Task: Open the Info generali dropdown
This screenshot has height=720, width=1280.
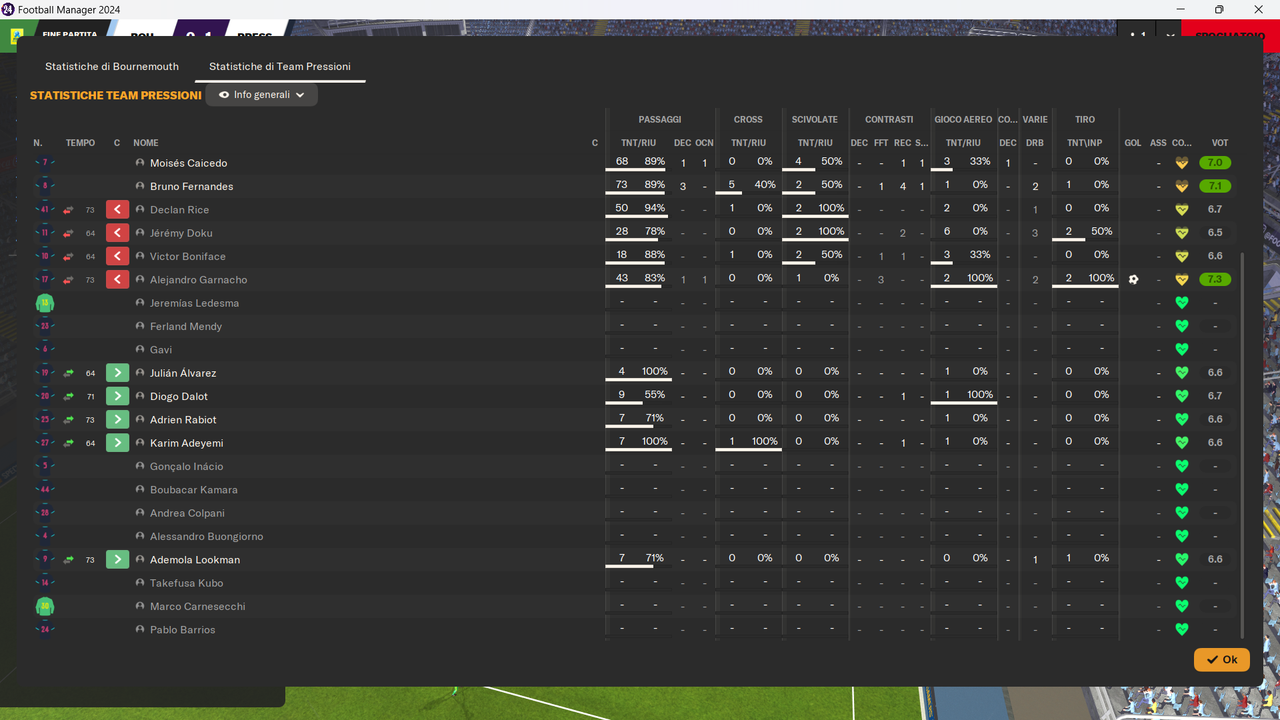Action: [x=261, y=94]
